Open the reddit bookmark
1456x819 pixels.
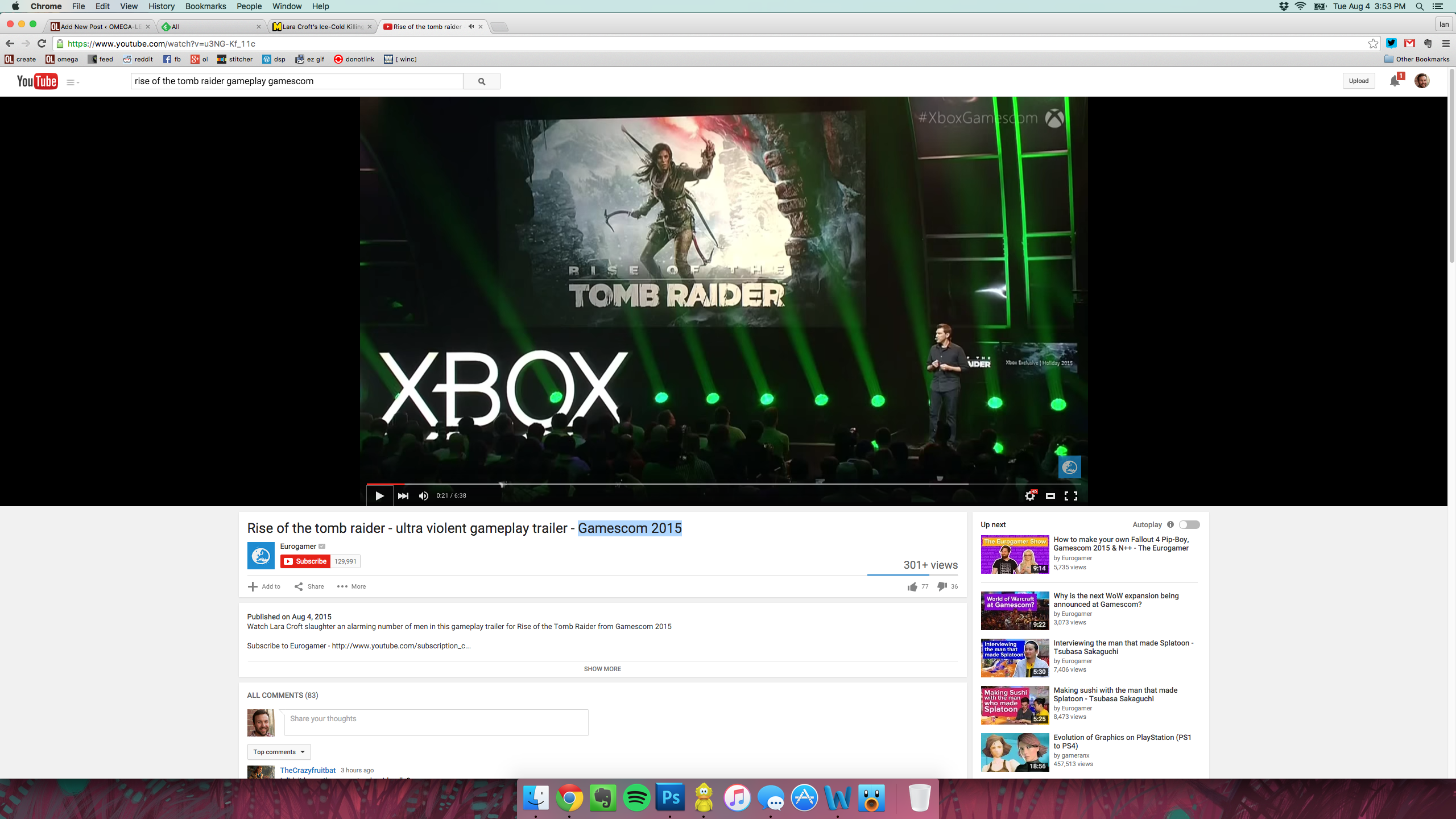pyautogui.click(x=138, y=59)
